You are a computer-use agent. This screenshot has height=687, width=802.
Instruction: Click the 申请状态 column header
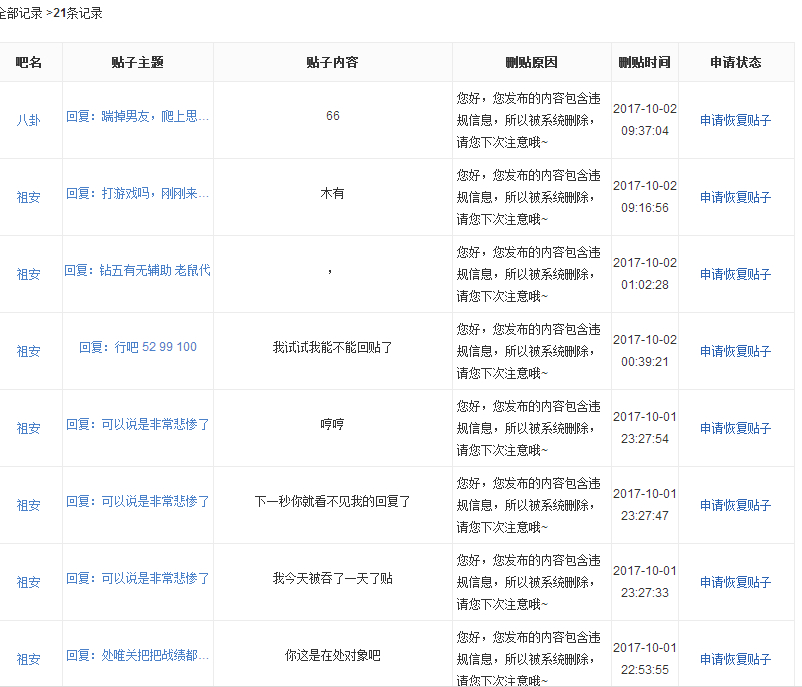point(735,62)
